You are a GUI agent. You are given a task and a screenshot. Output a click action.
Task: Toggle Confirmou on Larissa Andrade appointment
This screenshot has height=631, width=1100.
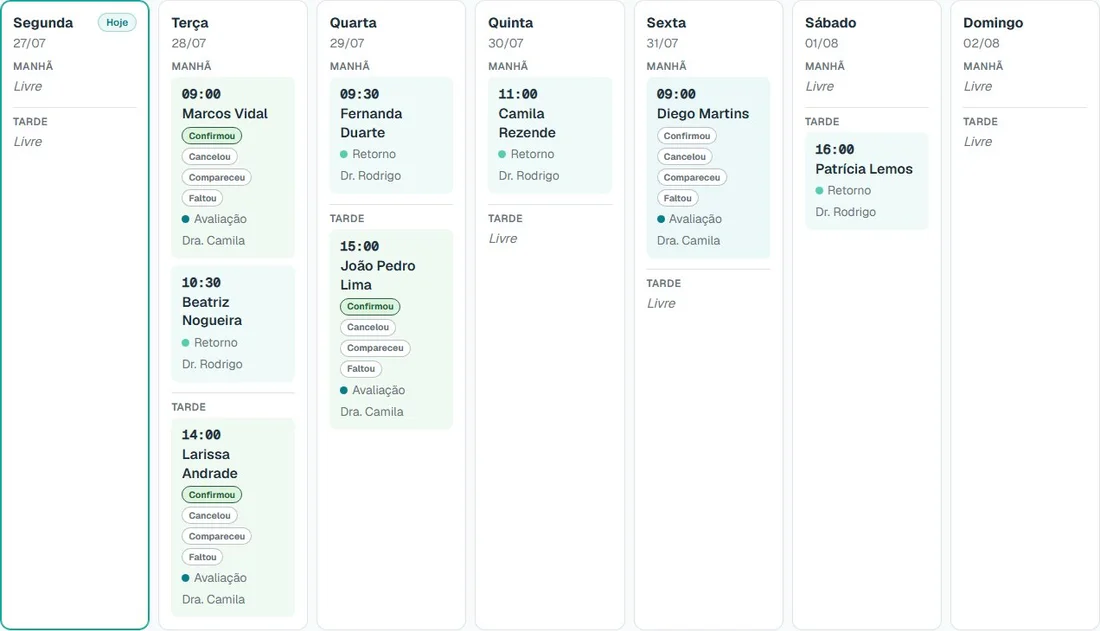coord(212,494)
